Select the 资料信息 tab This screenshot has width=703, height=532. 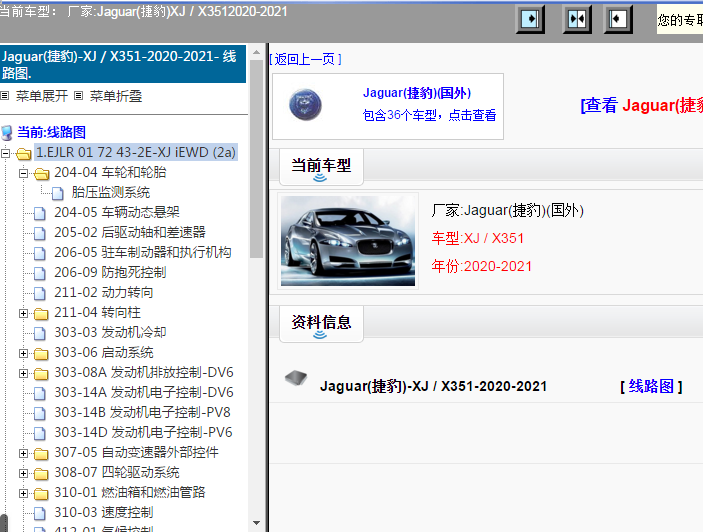point(321,324)
